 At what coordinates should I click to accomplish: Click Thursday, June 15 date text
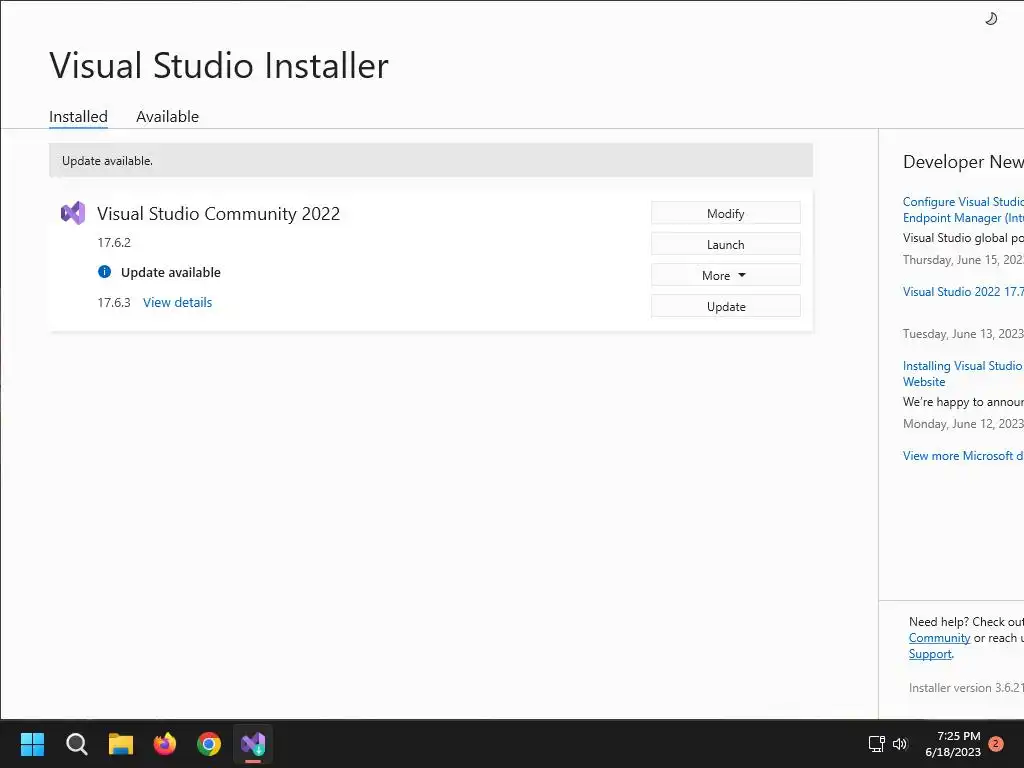click(x=963, y=260)
